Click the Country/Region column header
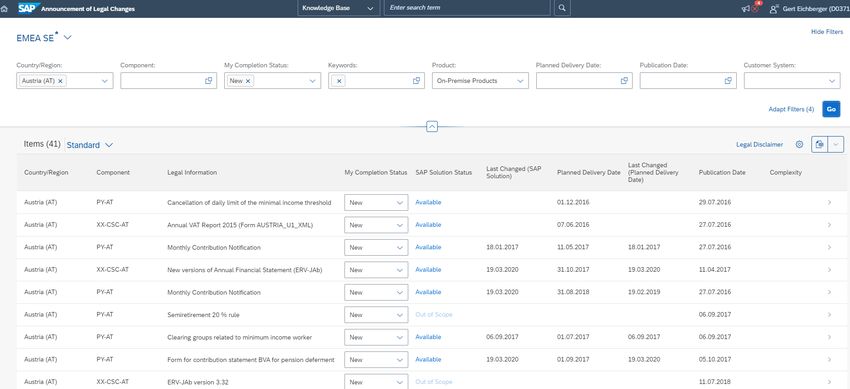Viewport: 850px width, 389px height. 46,172
